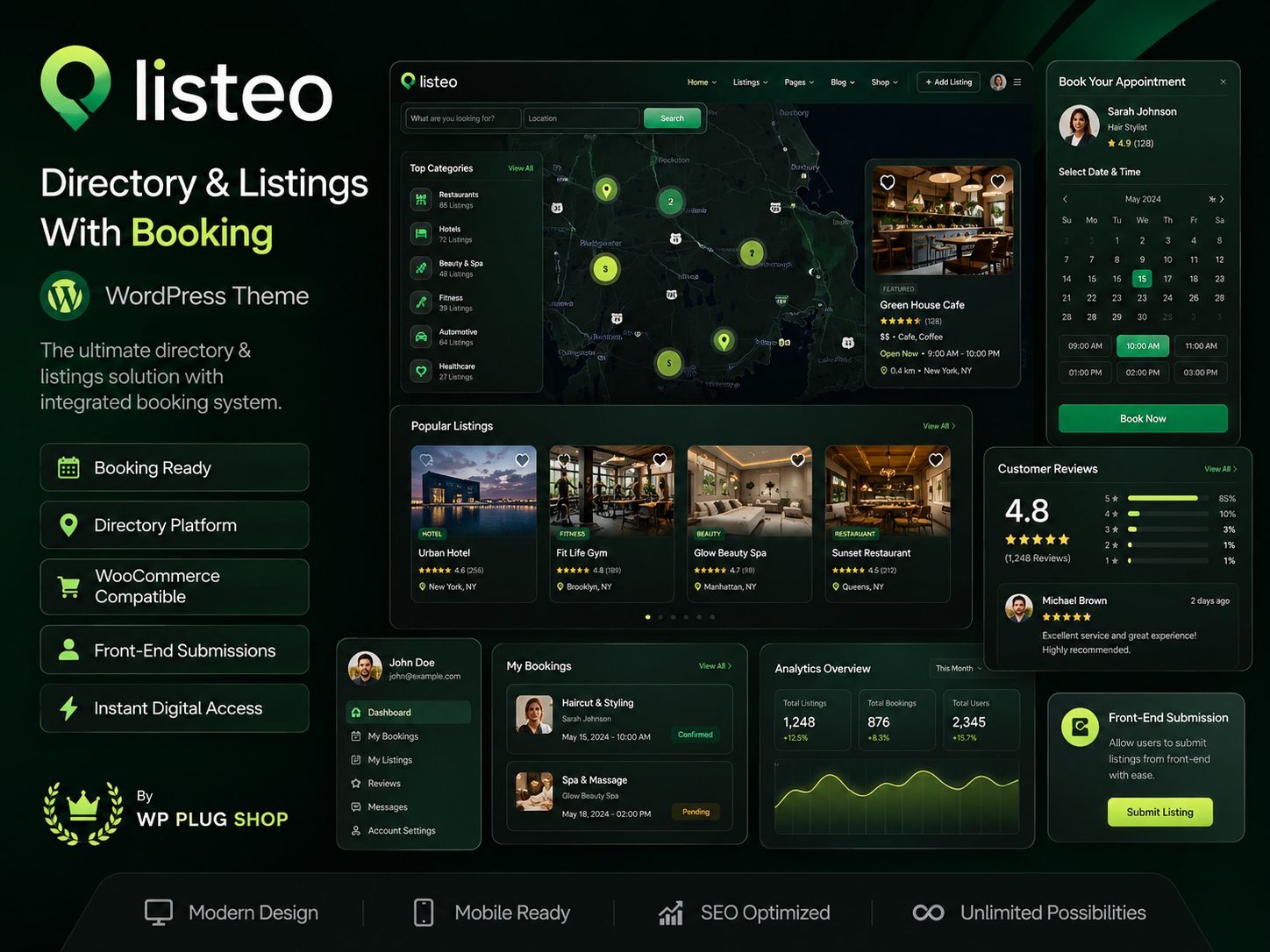Click the Hotels category icon
This screenshot has width=1270, height=952.
(421, 234)
